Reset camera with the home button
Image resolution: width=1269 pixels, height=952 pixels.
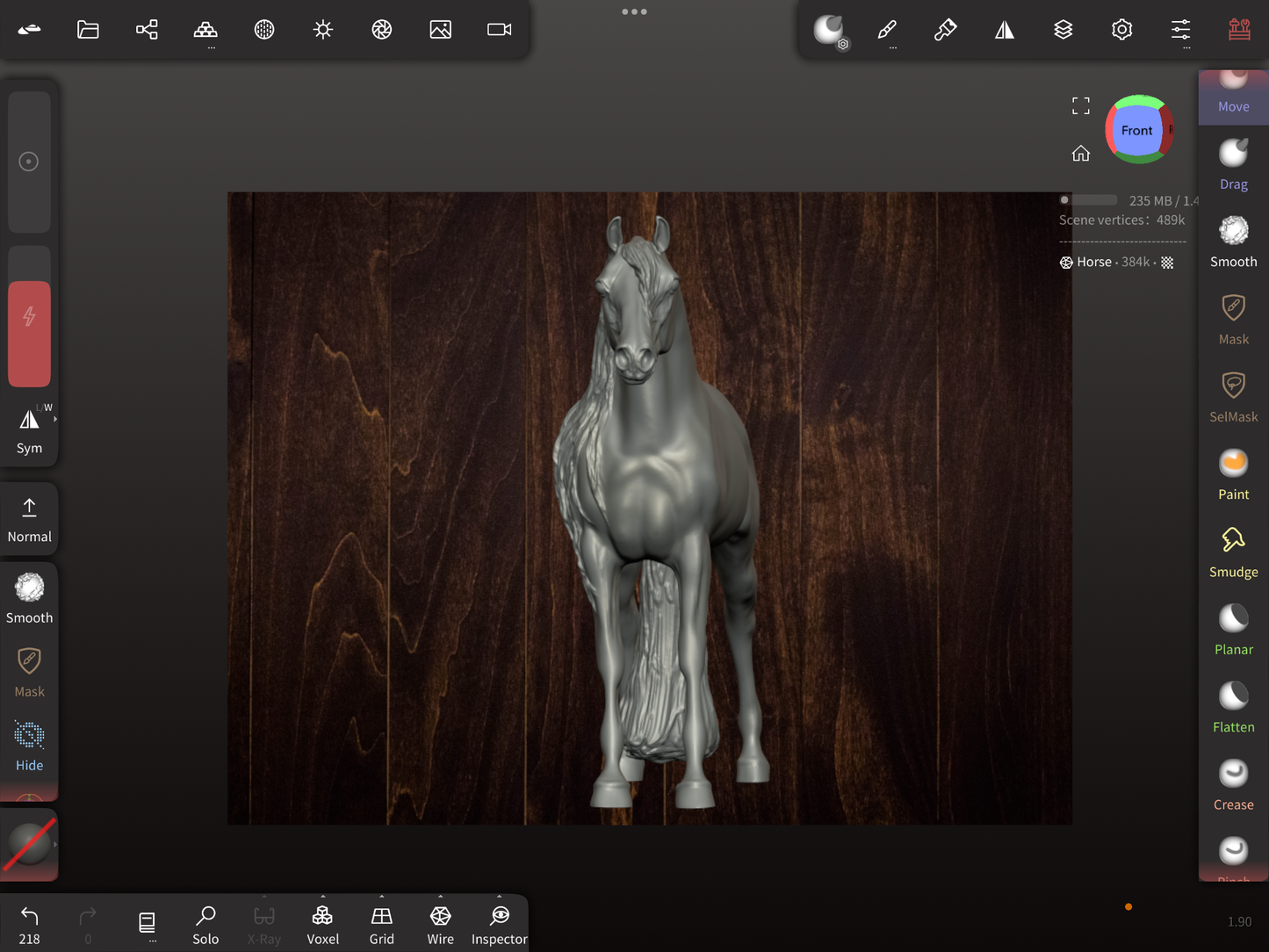[1080, 154]
